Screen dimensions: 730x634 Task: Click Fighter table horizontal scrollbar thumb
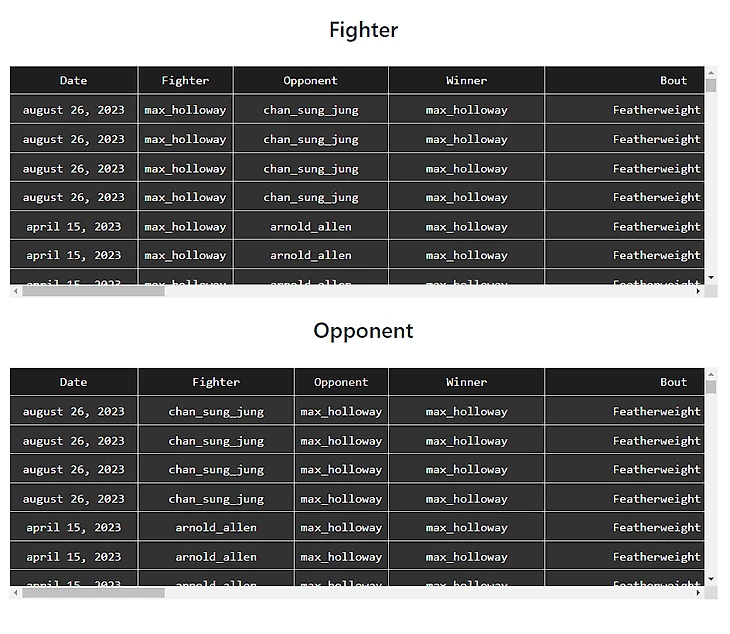[x=94, y=291]
